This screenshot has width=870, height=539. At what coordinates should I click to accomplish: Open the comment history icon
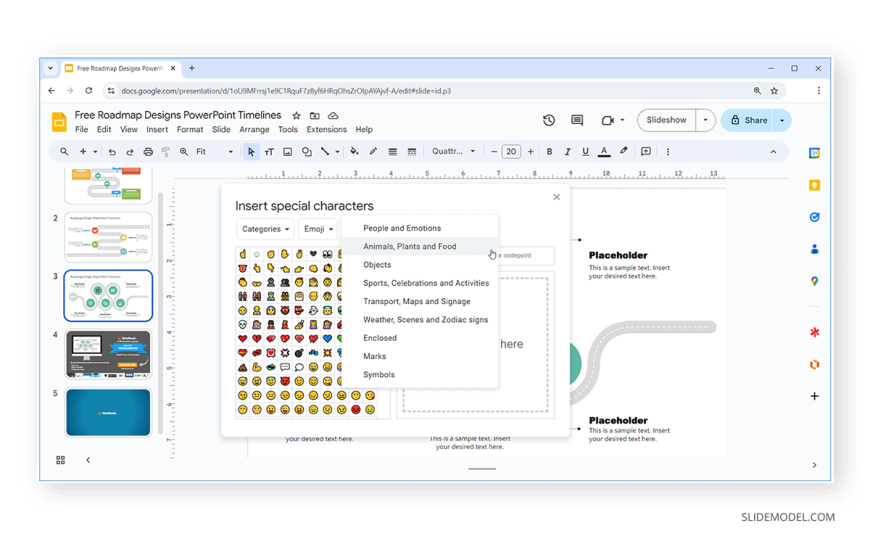point(577,120)
